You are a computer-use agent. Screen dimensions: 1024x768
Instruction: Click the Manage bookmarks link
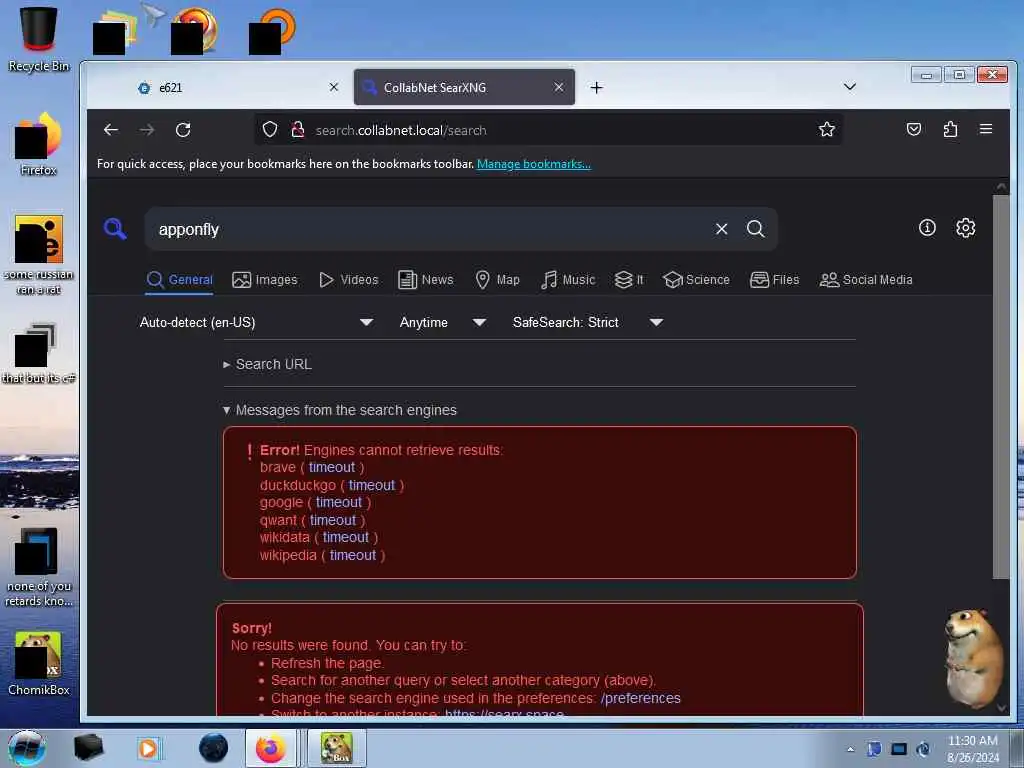pos(534,164)
